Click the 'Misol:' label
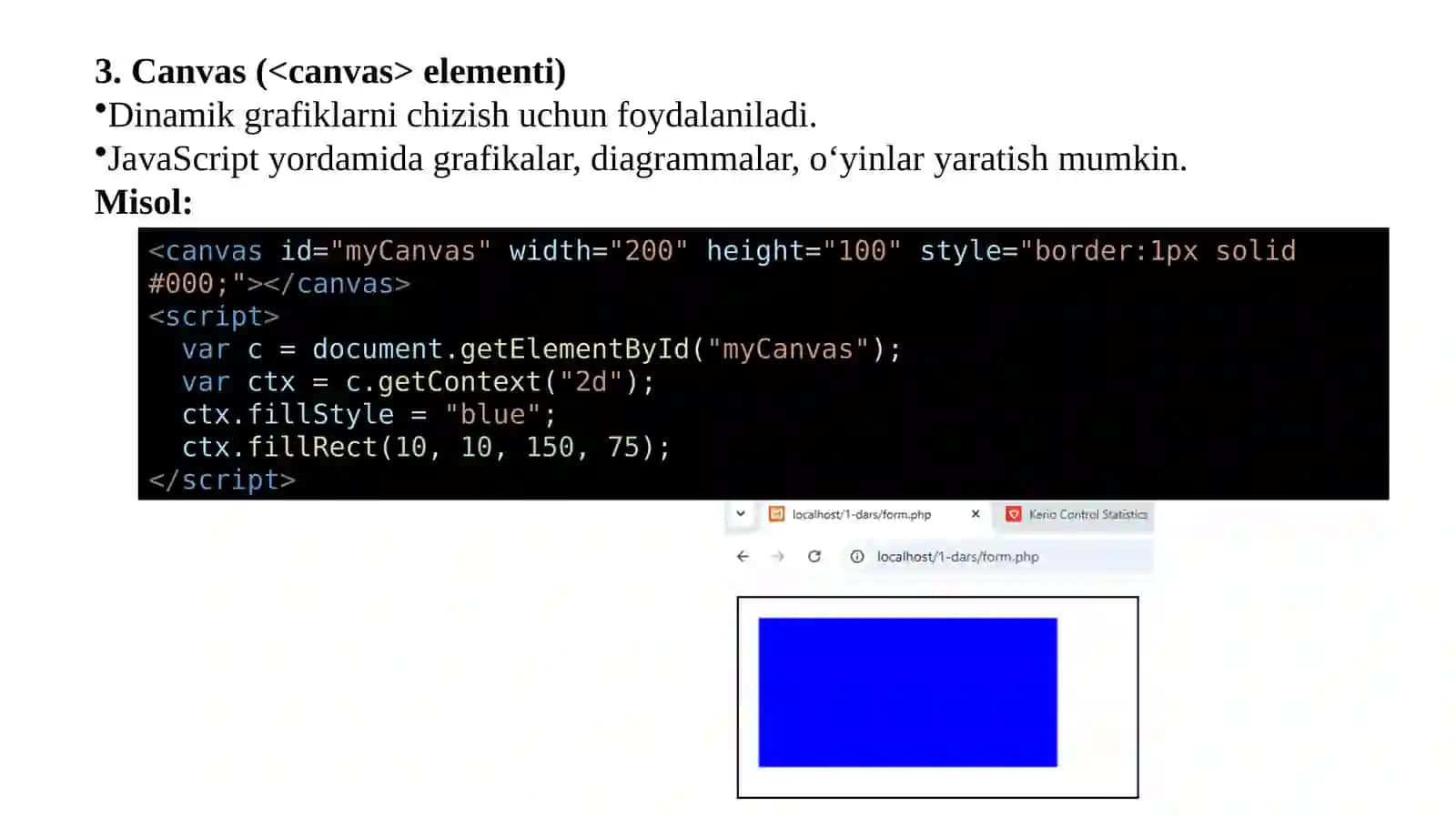Screen dimensions: 1456x818 point(144,202)
